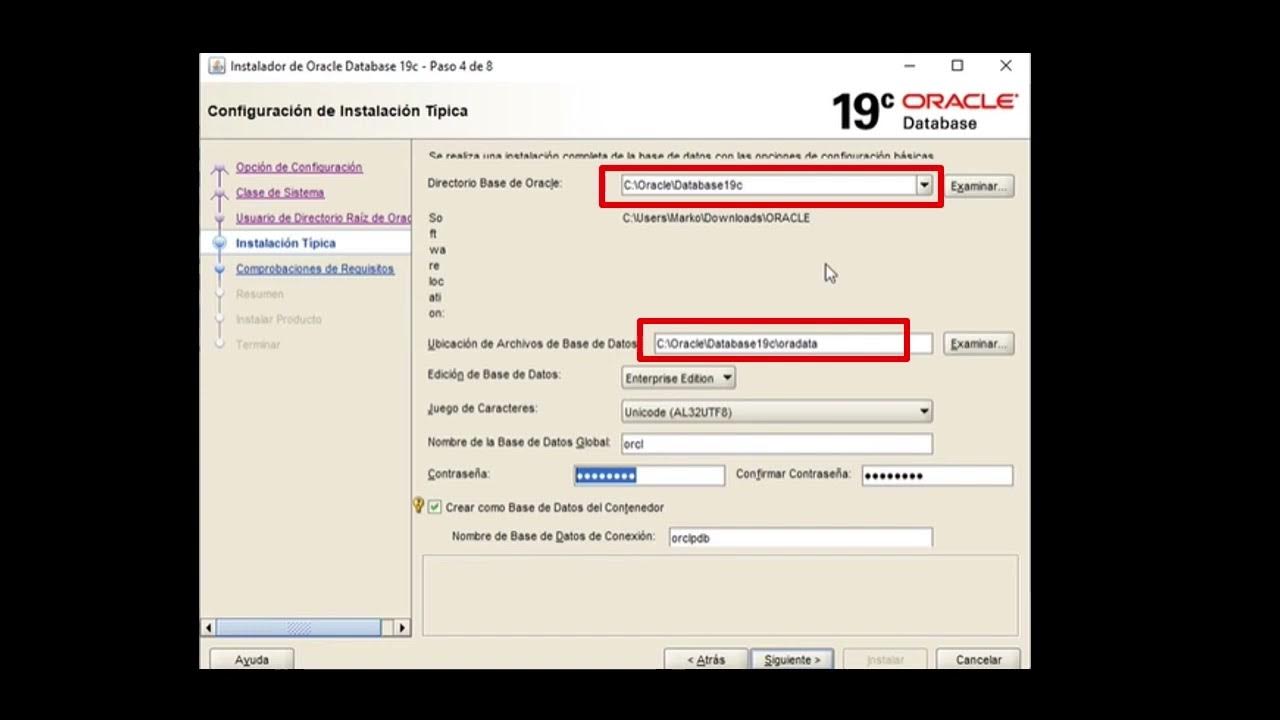This screenshot has width=1280, height=720.
Task: Click the sidebar scrollbar left arrow
Action: [209, 628]
